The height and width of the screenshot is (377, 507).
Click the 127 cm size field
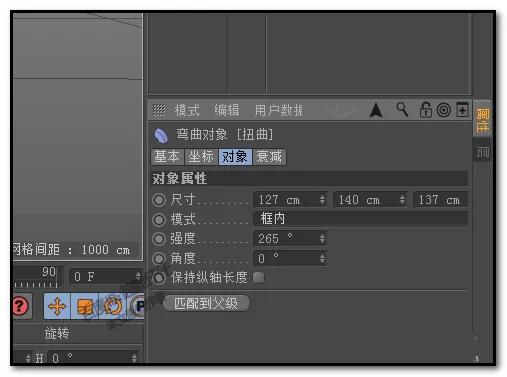[290, 200]
